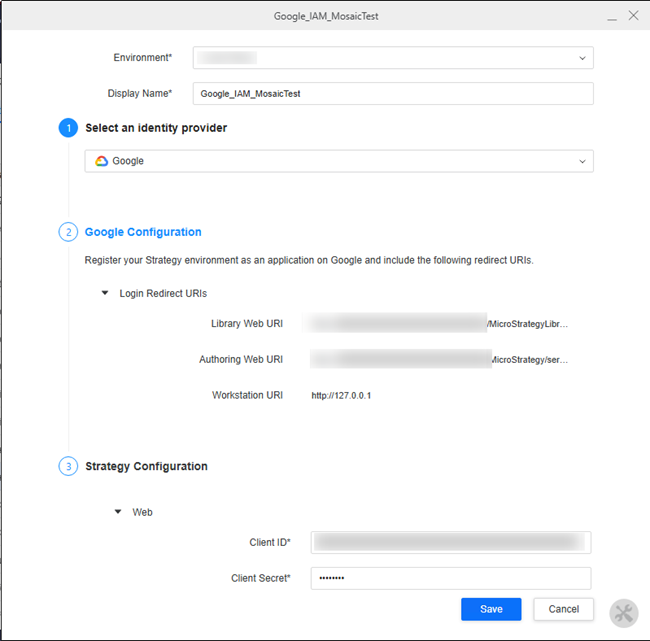The image size is (650, 641).
Task: Focus the Display Name text field
Action: [x=393, y=93]
